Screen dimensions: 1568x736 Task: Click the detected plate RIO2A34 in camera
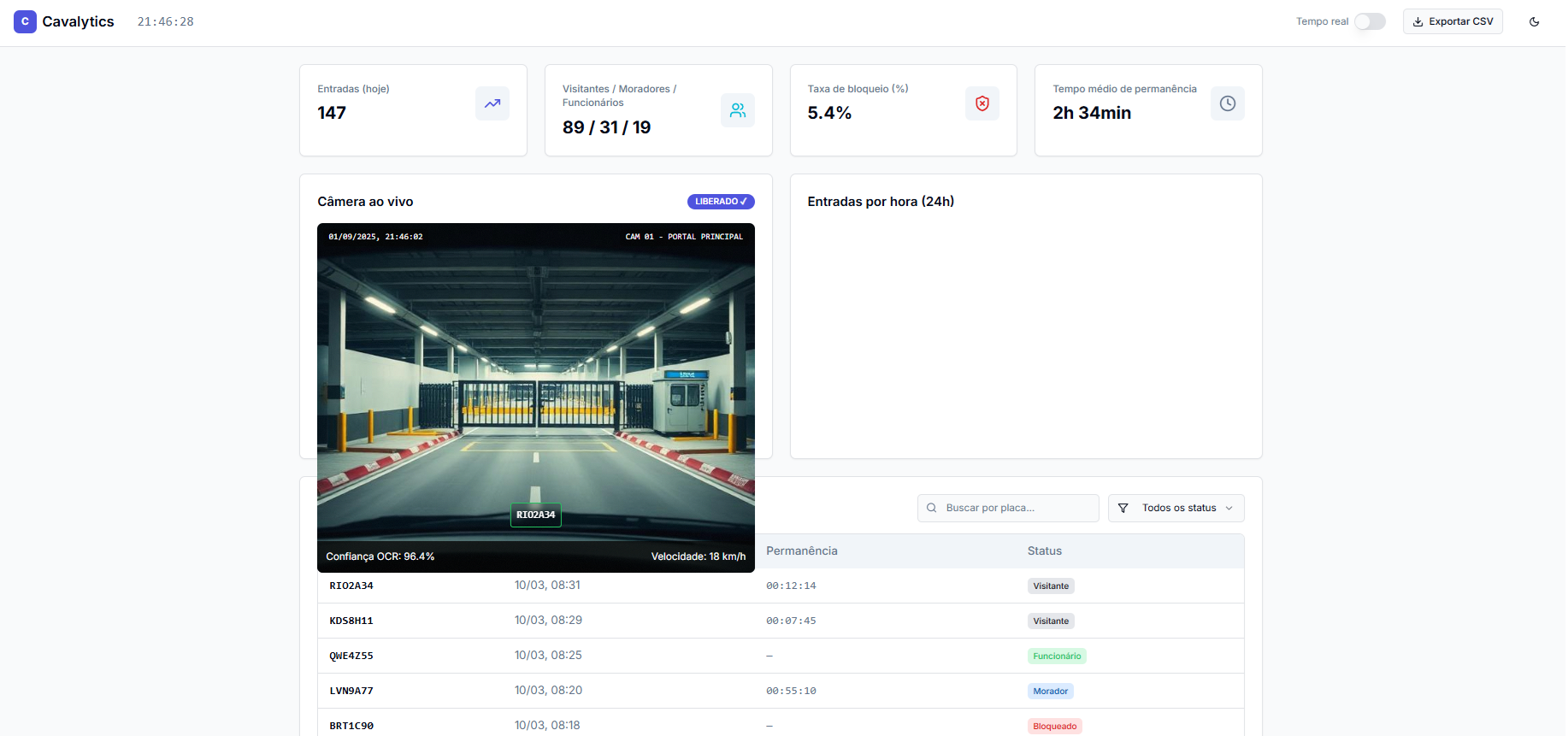point(535,515)
